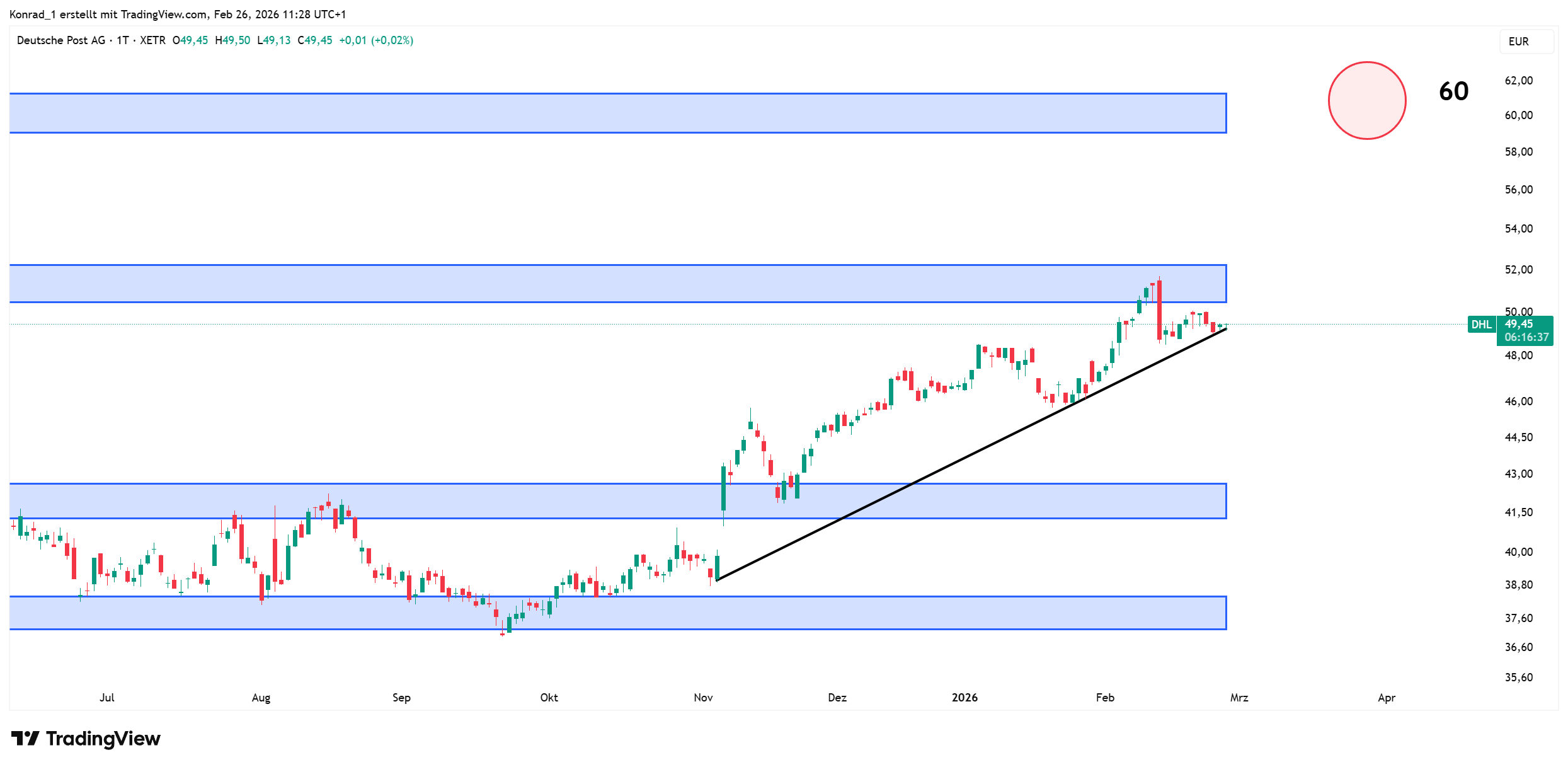1568x767 pixels.
Task: Click the TradingView logo icon
Action: [25, 738]
